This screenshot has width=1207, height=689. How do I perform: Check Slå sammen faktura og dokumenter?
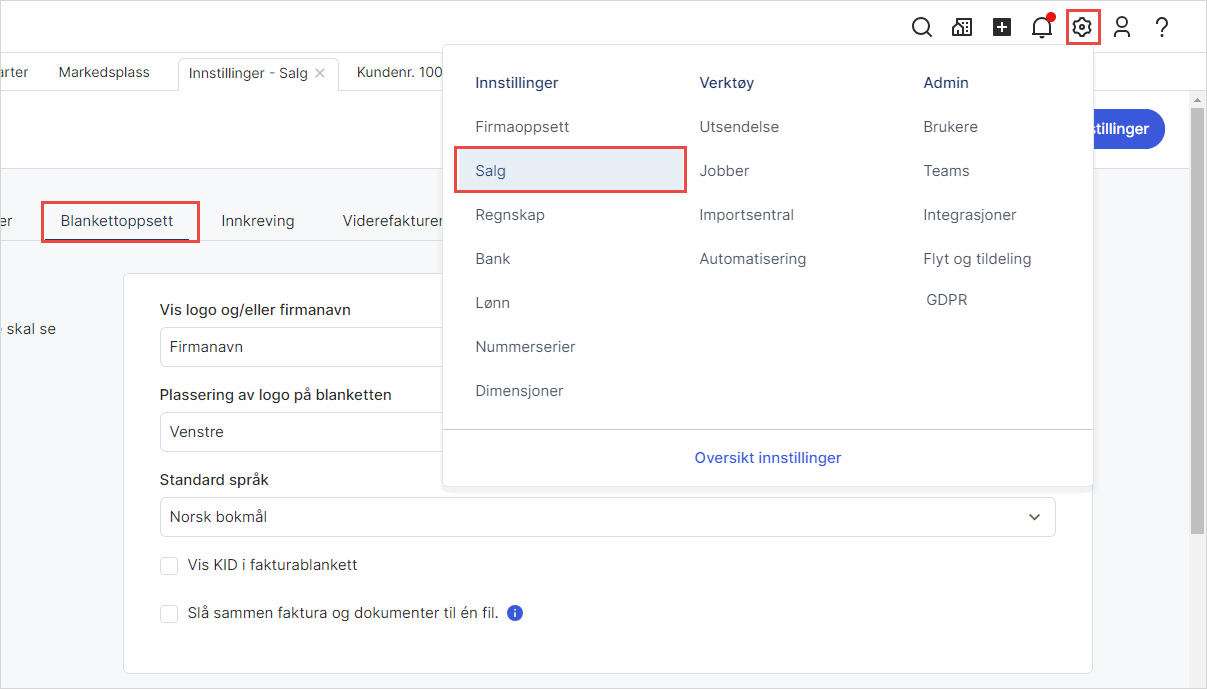[169, 614]
